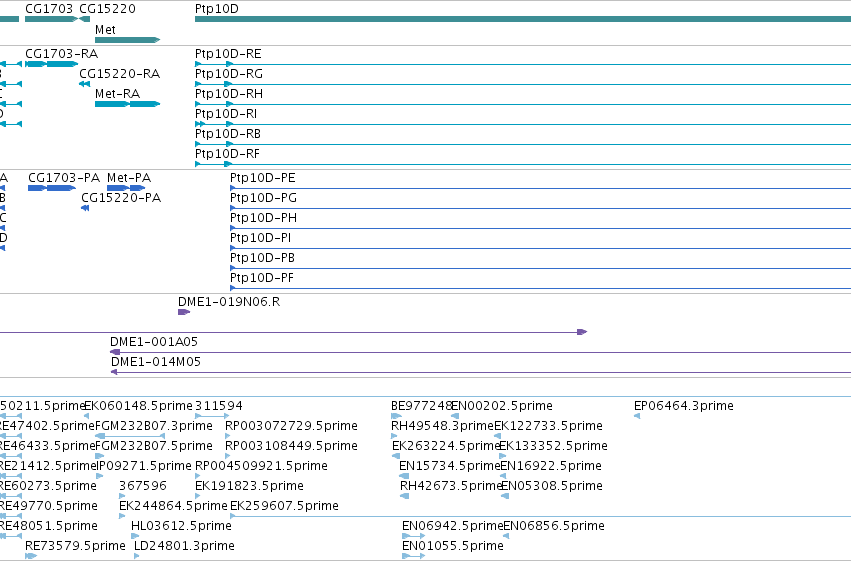Select the Ptp10D-PB protein
851x561 pixels.
[541, 269]
